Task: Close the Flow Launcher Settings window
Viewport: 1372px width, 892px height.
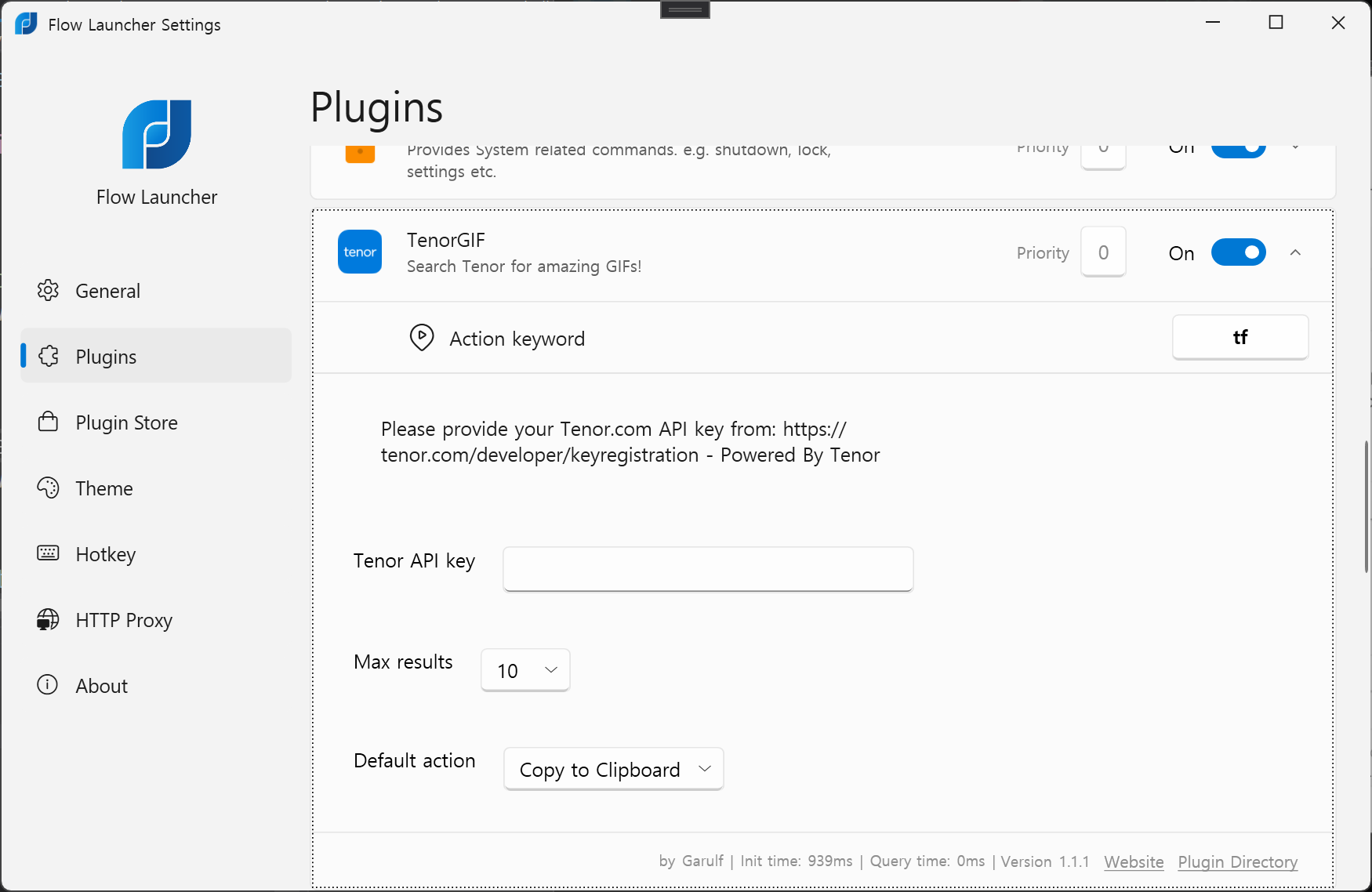Action: pos(1338,23)
